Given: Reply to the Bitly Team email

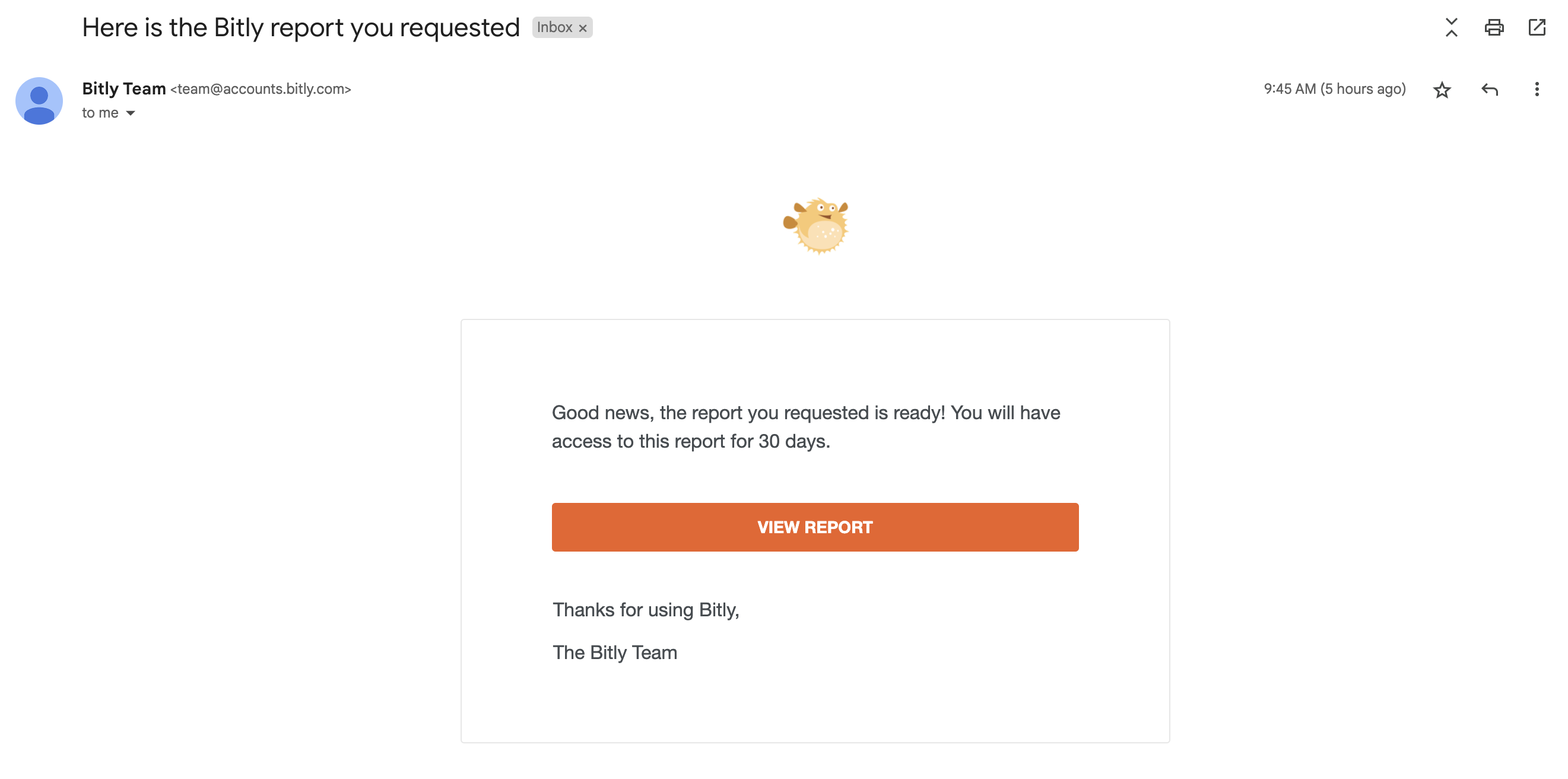Looking at the screenshot, I should pos(1490,90).
